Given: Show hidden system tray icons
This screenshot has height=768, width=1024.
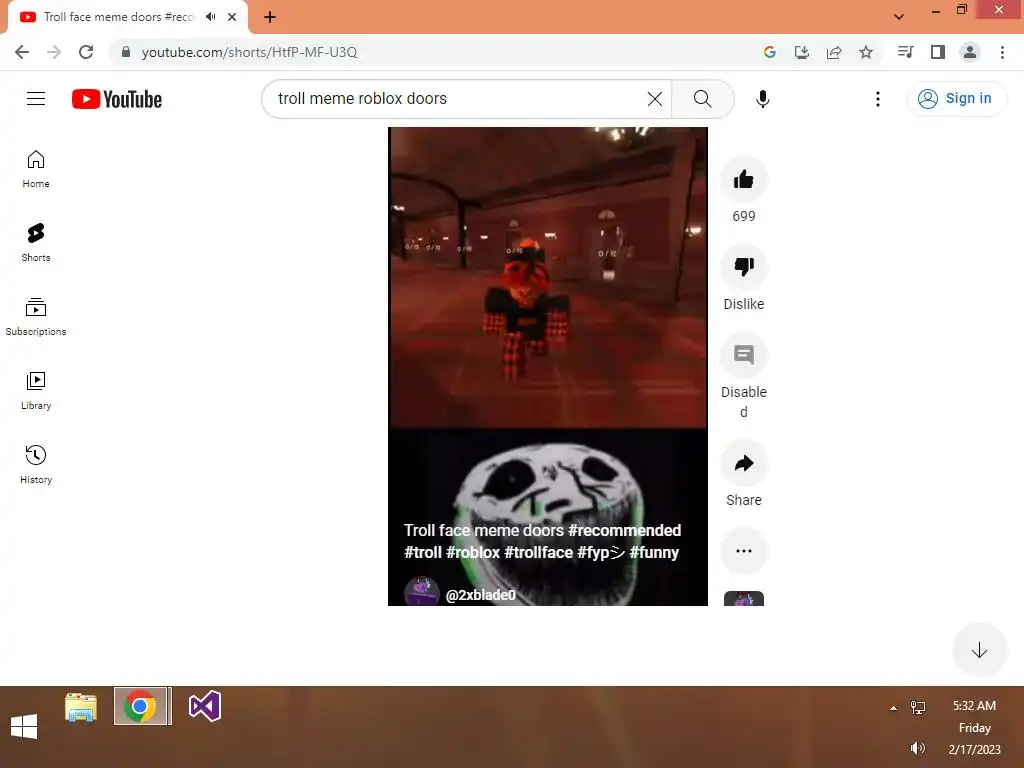Looking at the screenshot, I should pyautogui.click(x=893, y=708).
